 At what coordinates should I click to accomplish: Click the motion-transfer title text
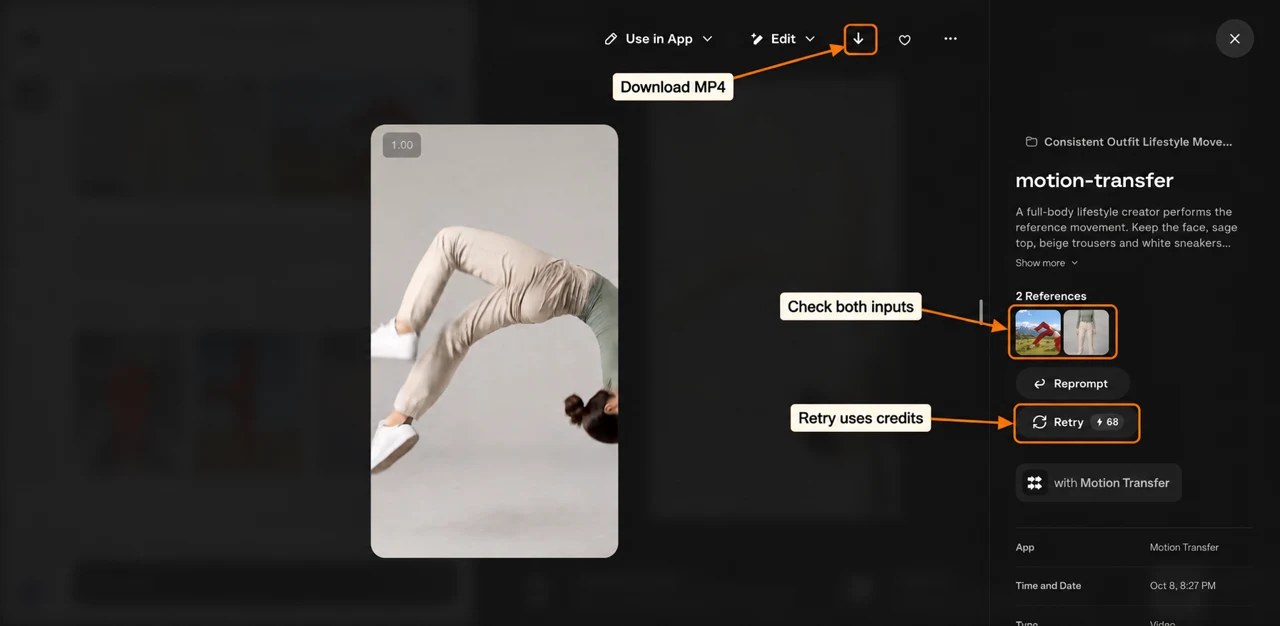1094,181
